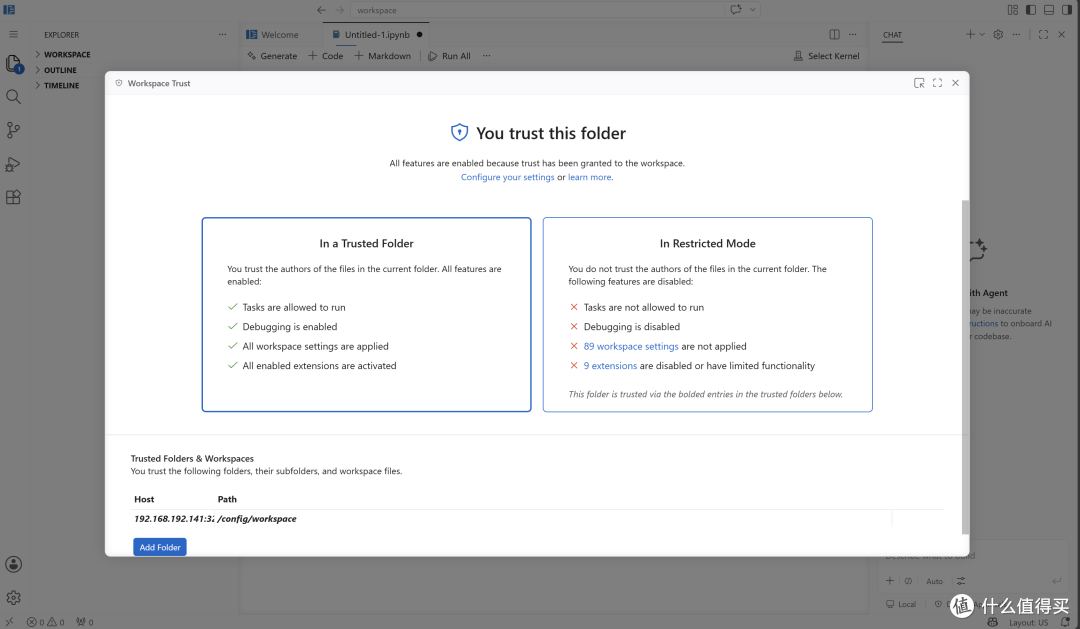Click the Split Editor icon
1080x629 pixels.
coord(834,34)
